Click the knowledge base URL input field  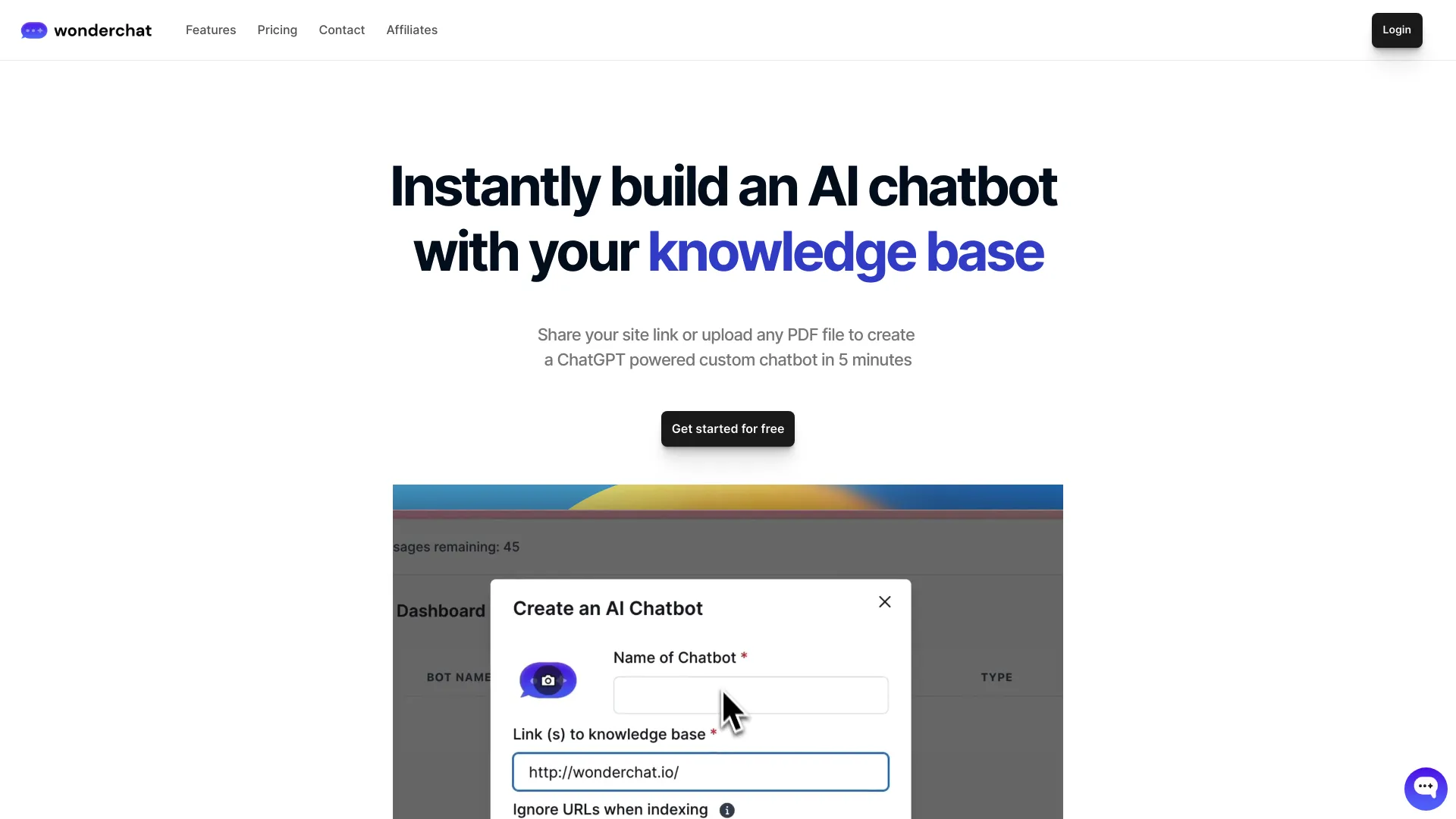coord(700,771)
